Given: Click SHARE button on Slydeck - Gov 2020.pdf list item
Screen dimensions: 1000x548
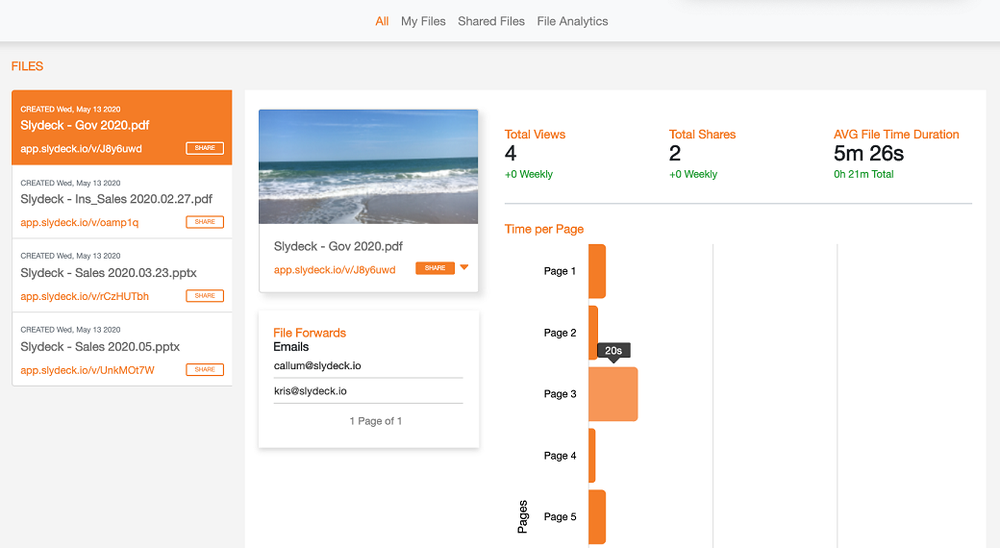Looking at the screenshot, I should pyautogui.click(x=204, y=148).
